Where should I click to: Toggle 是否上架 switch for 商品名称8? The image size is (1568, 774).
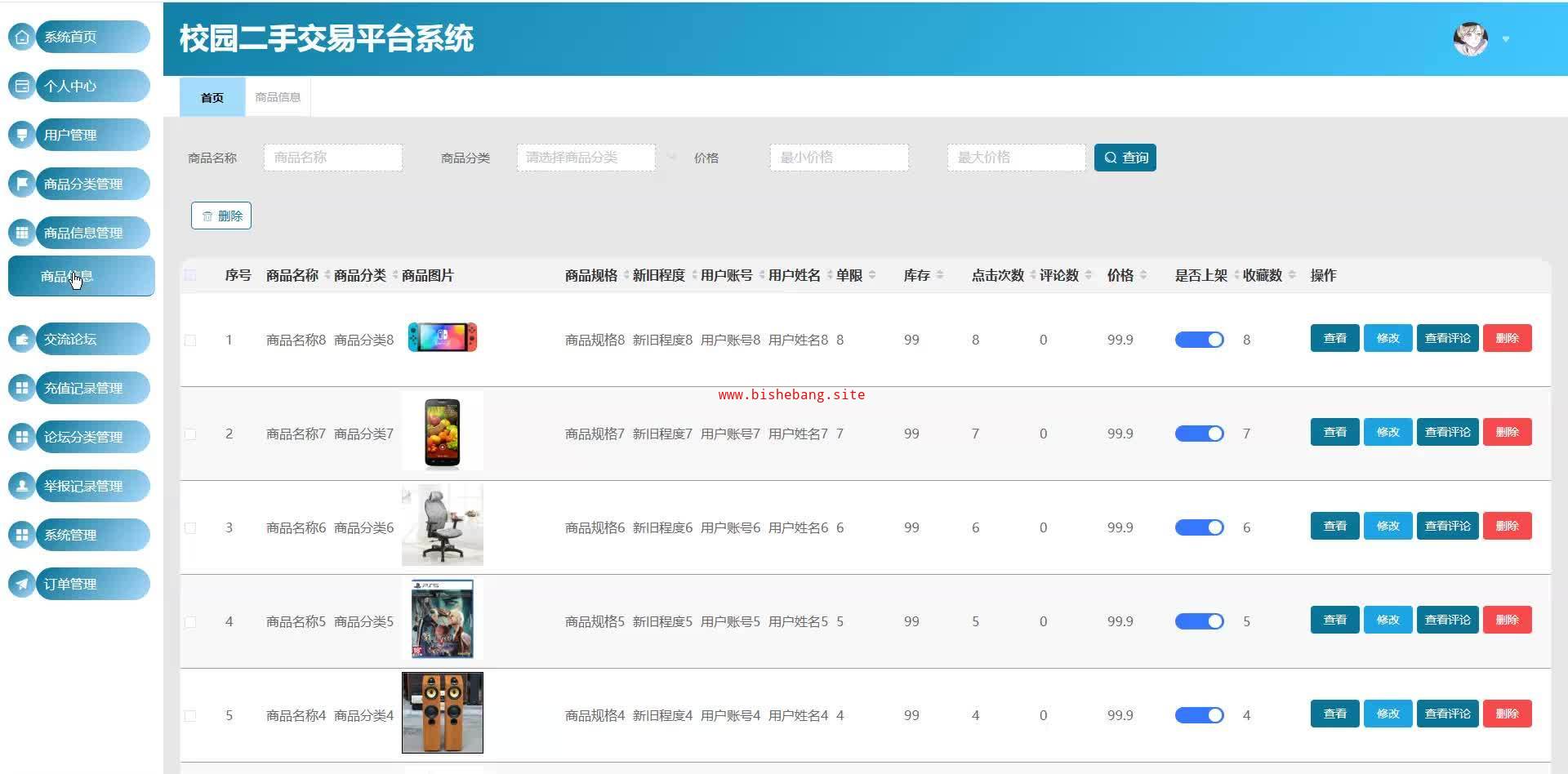pos(1199,340)
